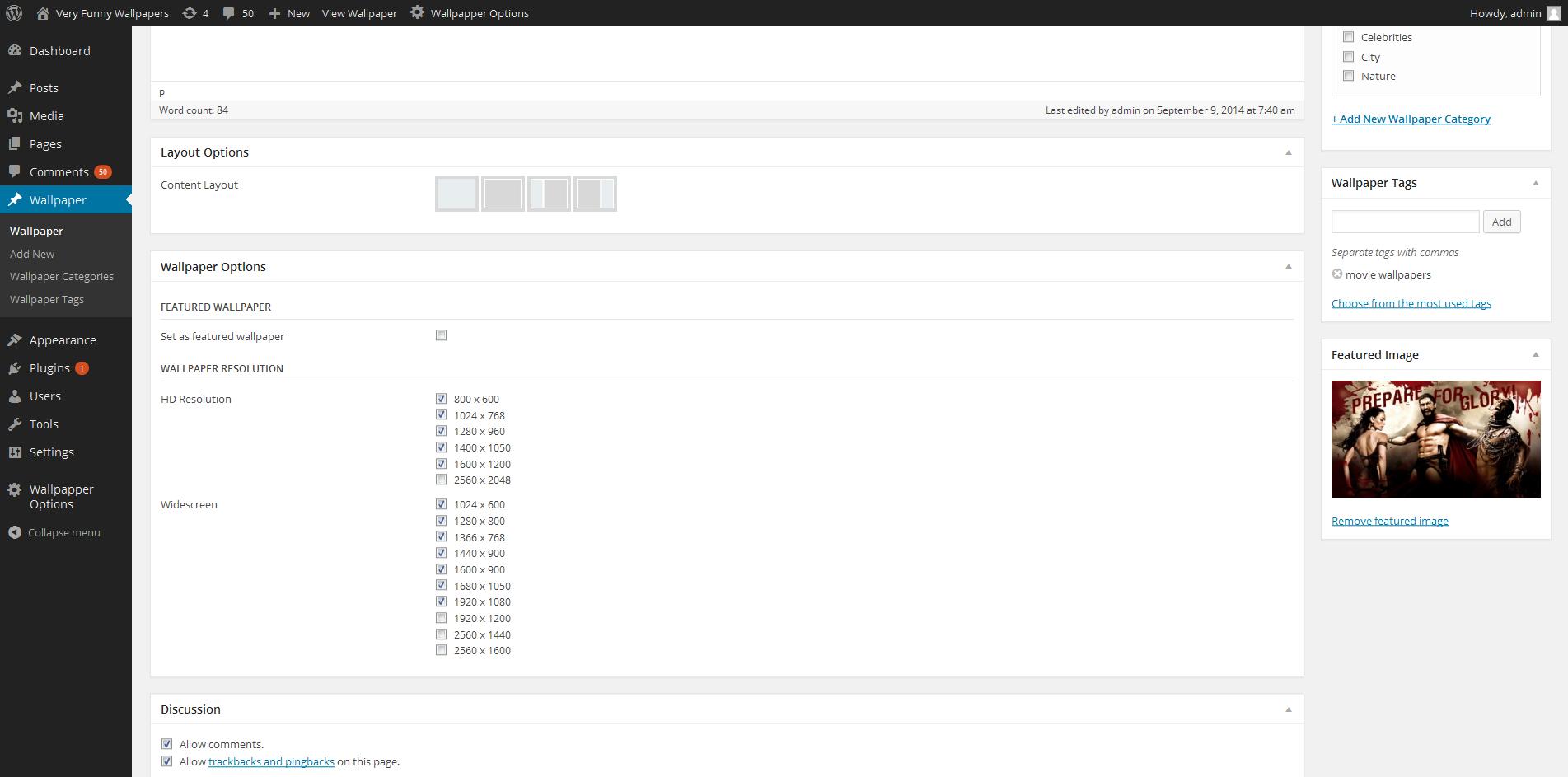Collapse the Layout Options panel
Viewport: 1568px width, 777px height.
[x=1289, y=152]
